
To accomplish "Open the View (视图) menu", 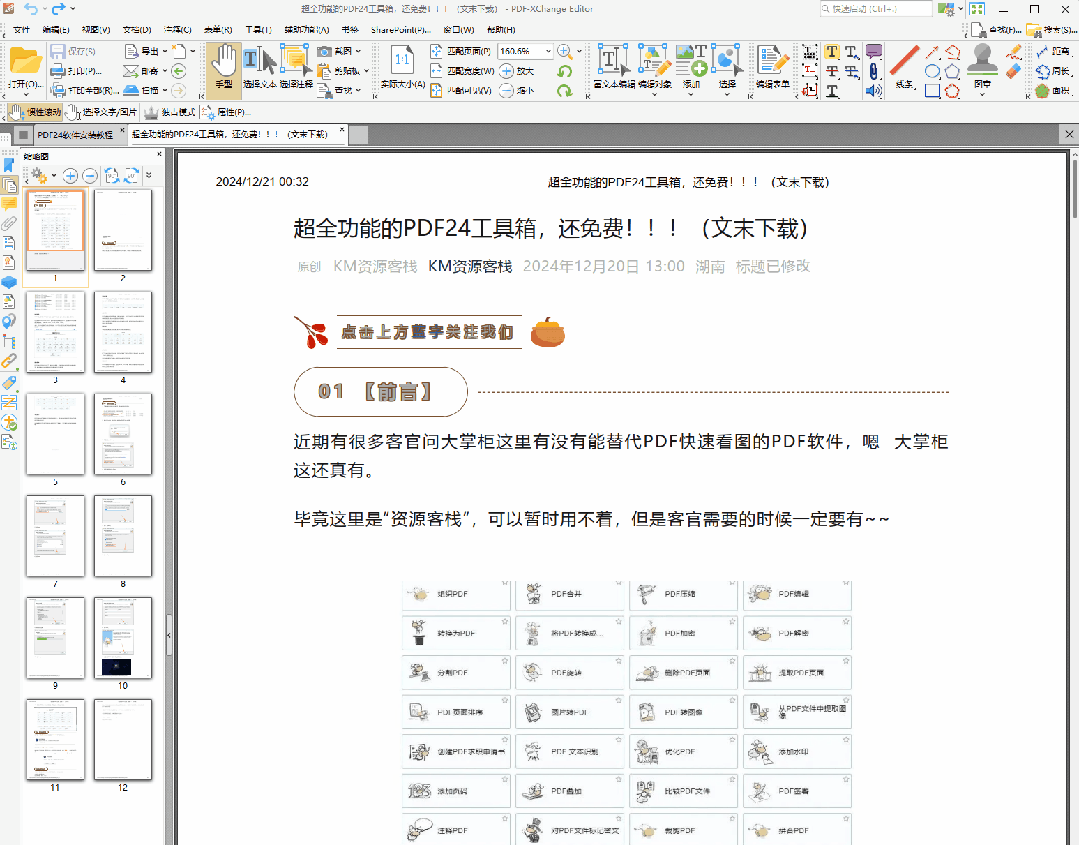I will [x=96, y=30].
